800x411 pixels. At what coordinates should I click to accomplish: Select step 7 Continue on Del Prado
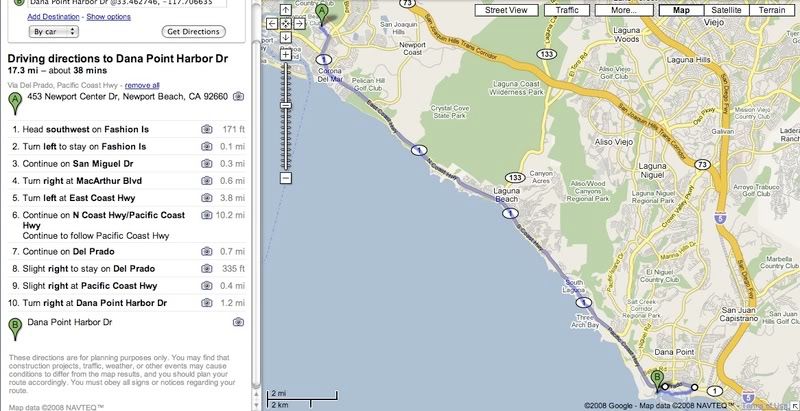coord(127,251)
